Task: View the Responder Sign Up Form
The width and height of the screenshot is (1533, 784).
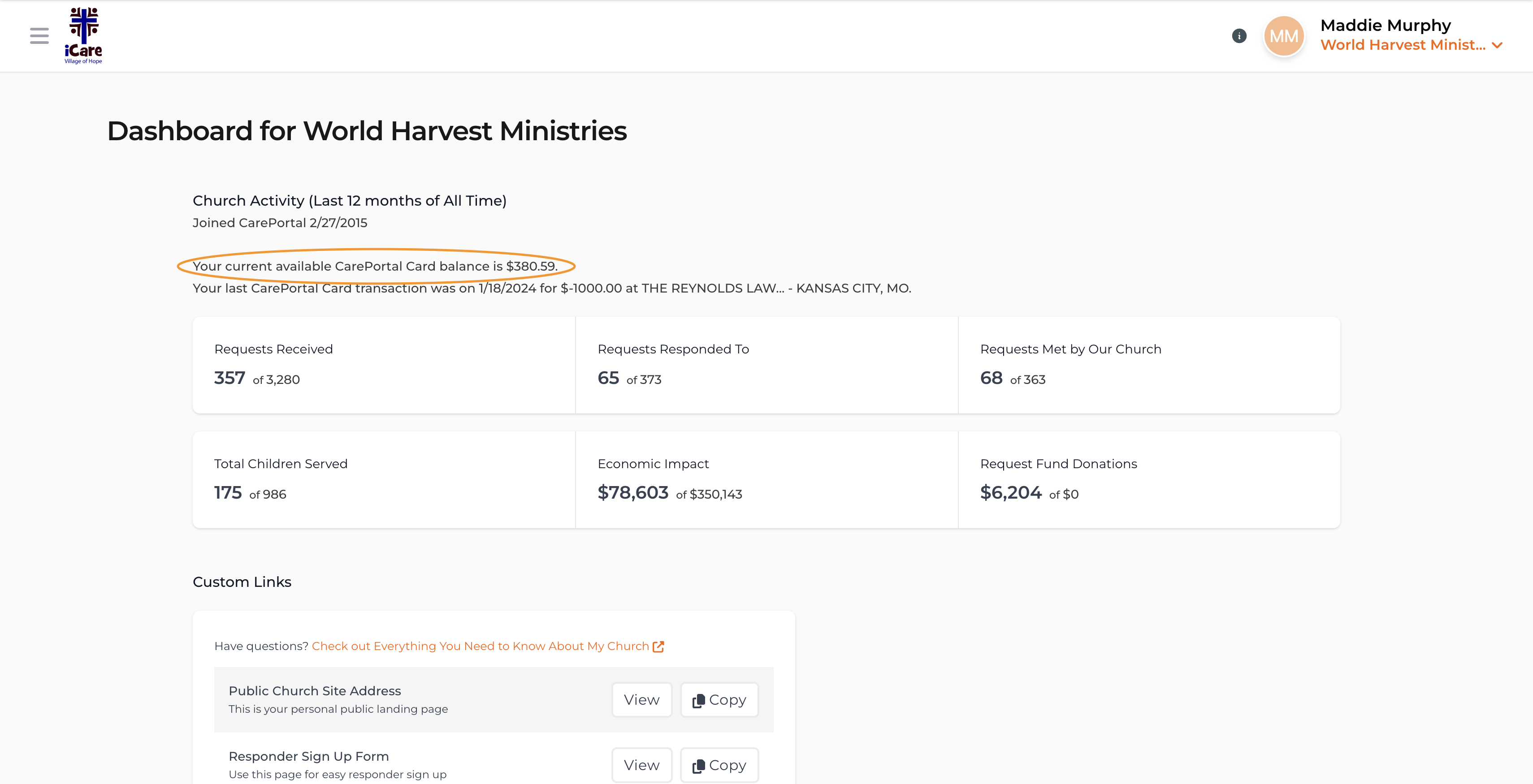Action: [x=641, y=765]
